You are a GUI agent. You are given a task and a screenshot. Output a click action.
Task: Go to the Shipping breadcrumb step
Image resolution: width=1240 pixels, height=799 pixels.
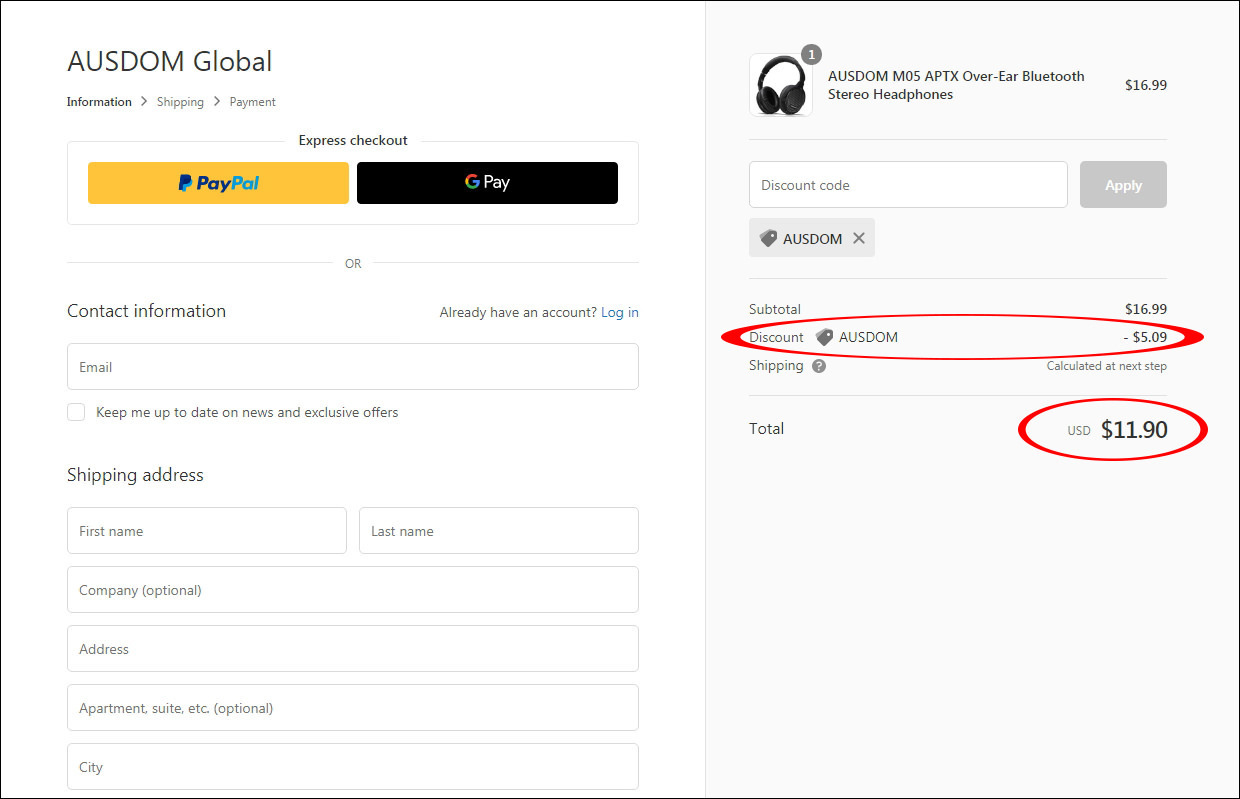[180, 102]
